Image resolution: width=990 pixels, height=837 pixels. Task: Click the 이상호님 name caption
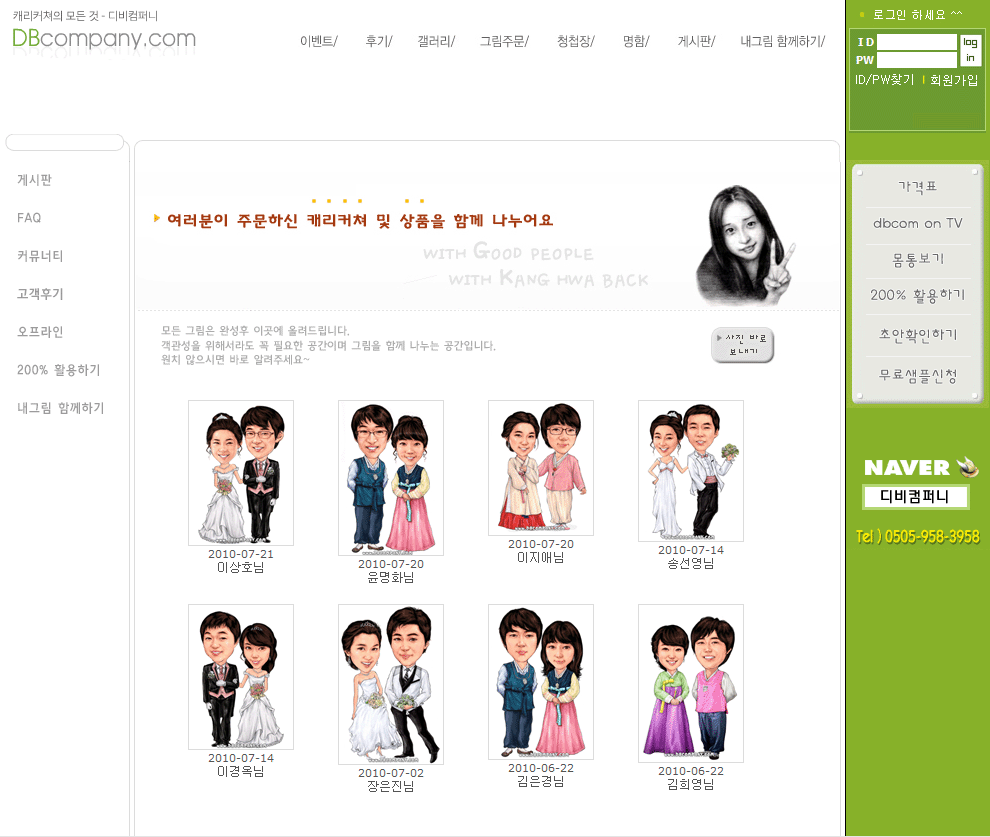[241, 567]
